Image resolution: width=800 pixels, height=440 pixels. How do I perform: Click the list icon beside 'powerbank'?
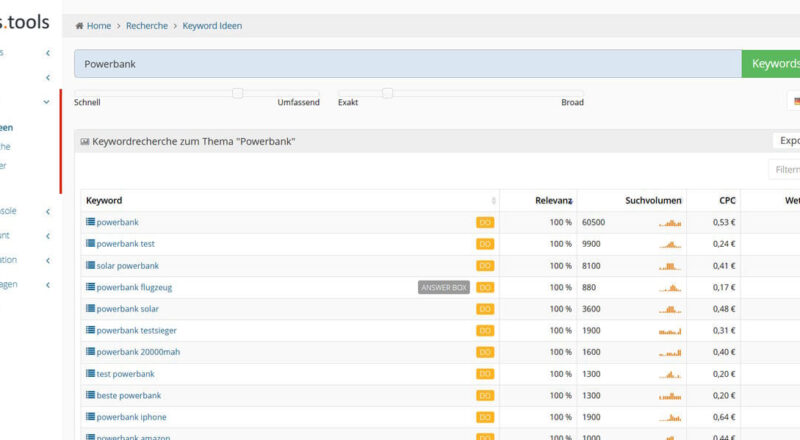(90, 222)
